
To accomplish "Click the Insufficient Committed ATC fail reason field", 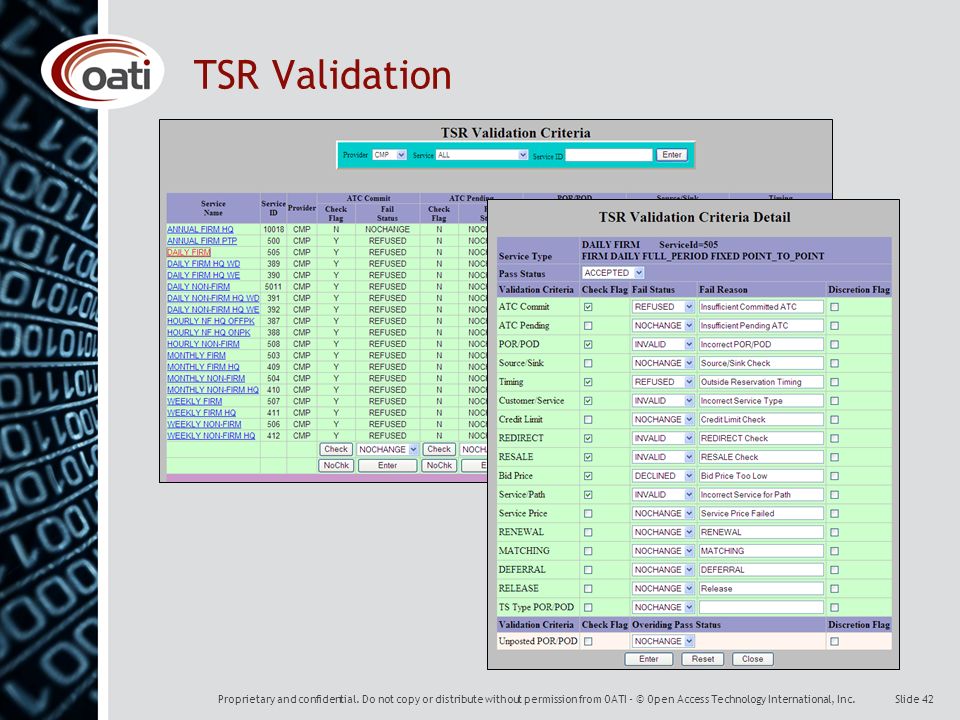I will (761, 307).
